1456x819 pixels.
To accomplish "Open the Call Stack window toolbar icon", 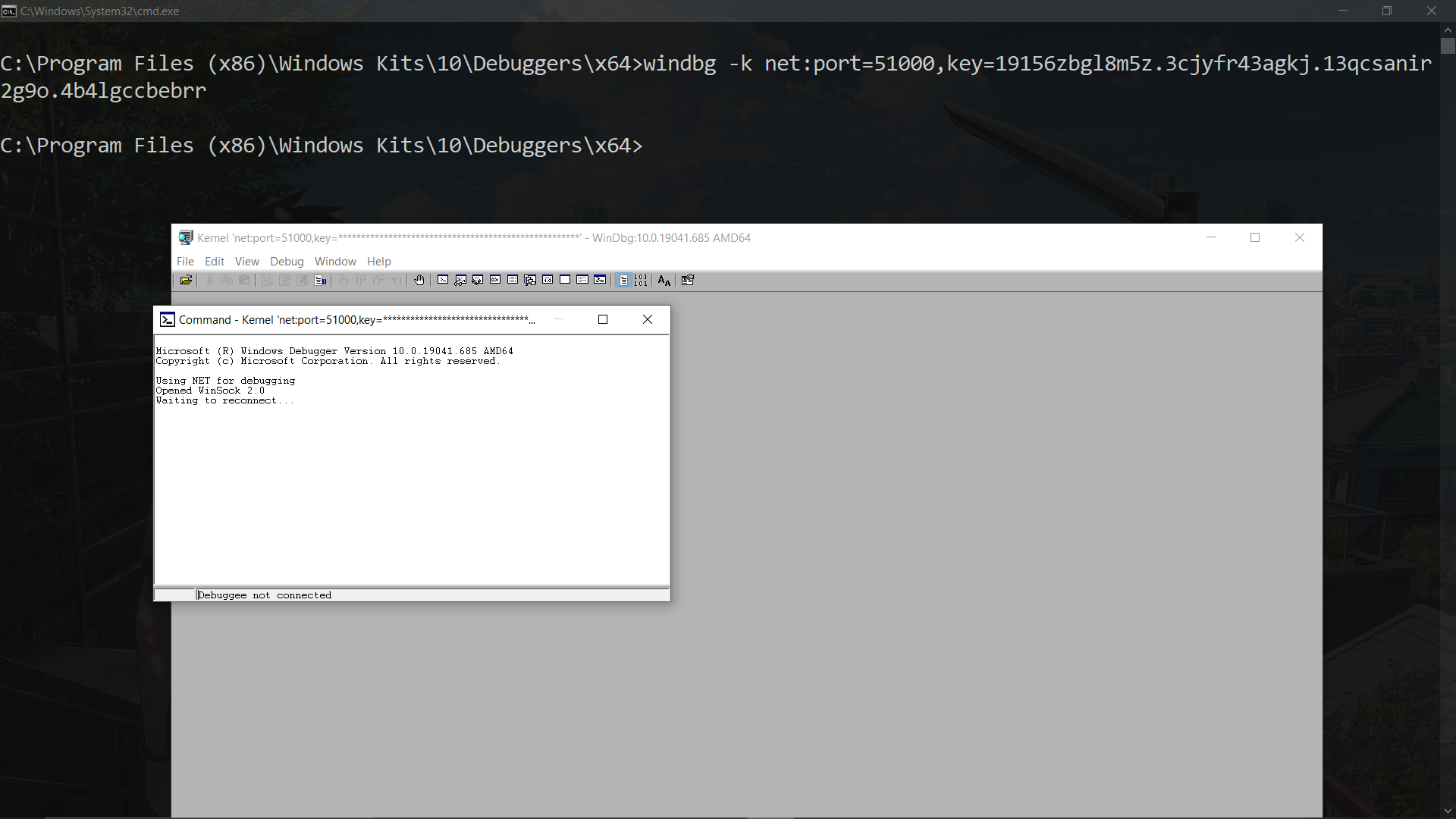I will coord(530,280).
